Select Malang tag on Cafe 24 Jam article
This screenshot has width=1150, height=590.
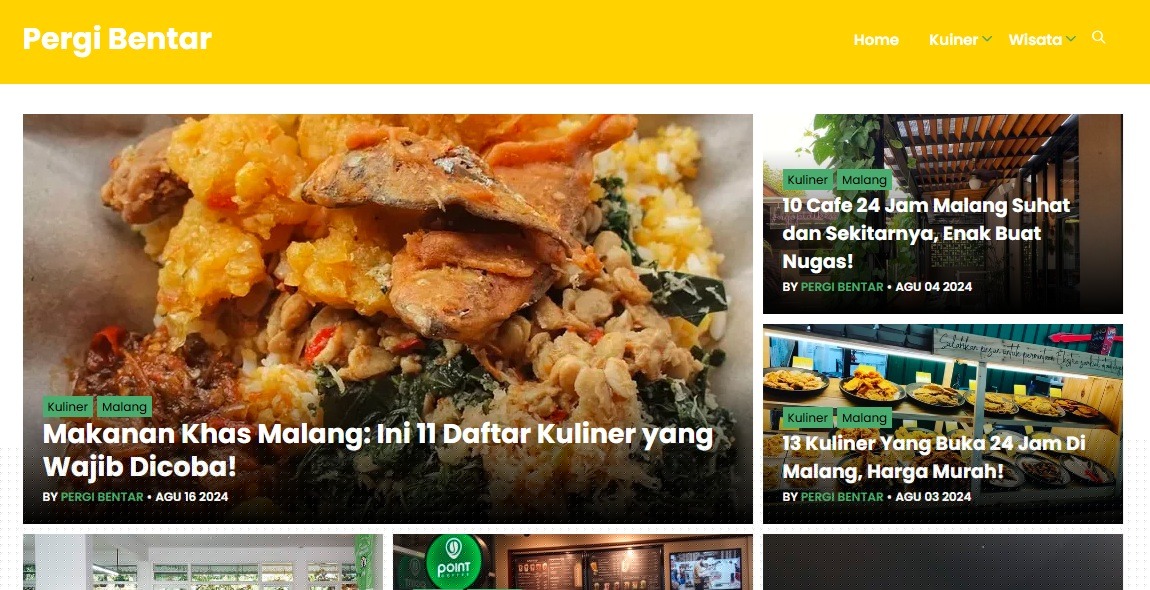click(x=865, y=180)
